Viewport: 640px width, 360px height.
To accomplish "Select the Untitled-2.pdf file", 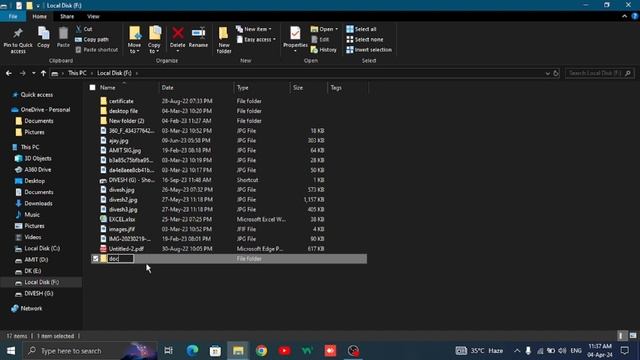I will (126, 249).
